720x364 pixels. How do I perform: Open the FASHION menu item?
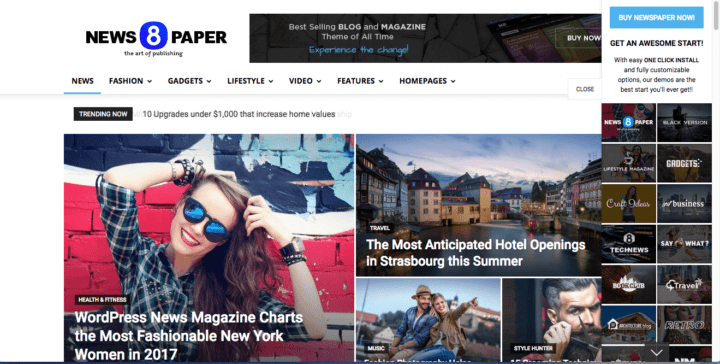pos(126,81)
